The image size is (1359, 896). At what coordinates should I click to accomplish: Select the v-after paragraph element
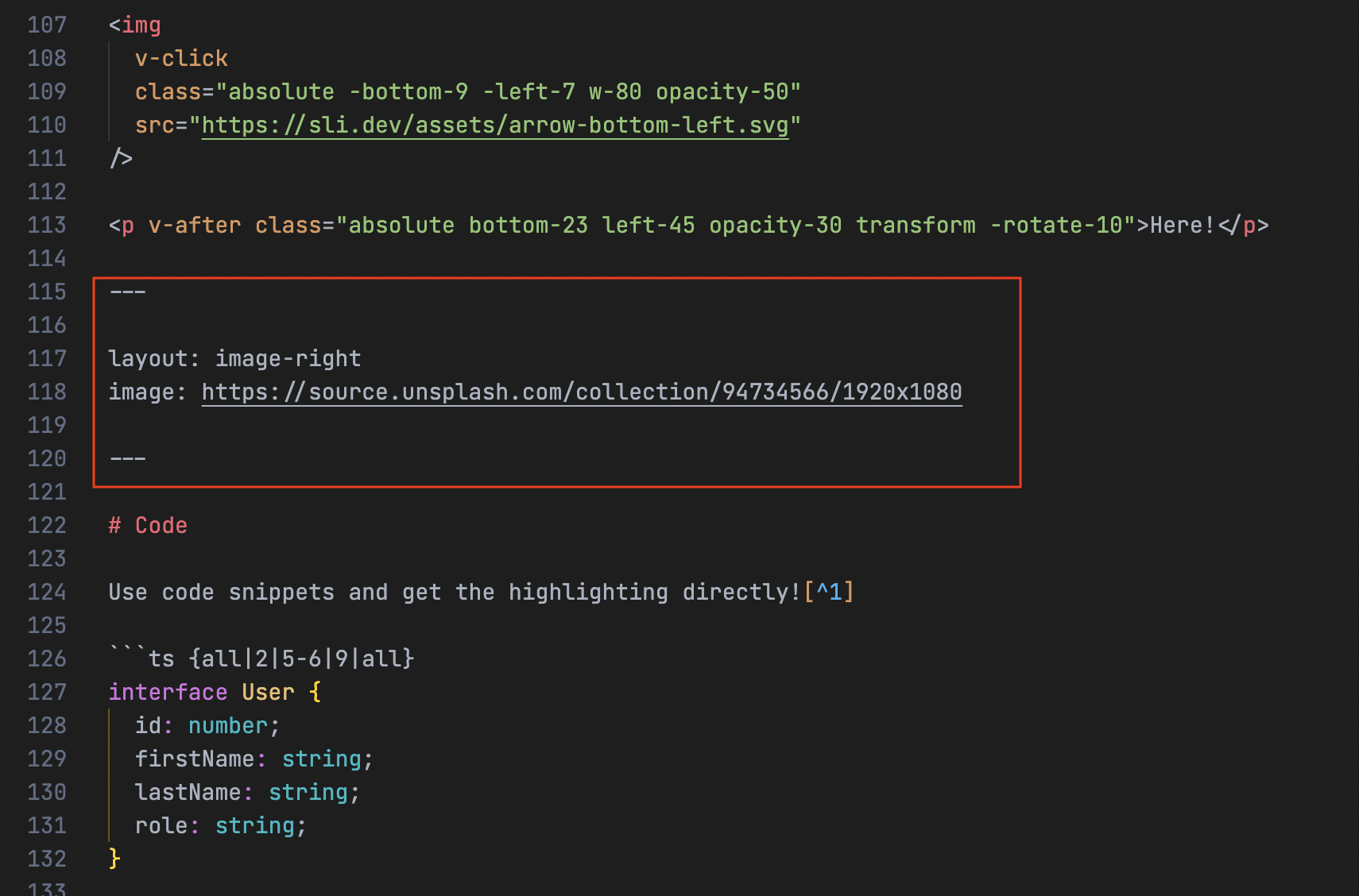(x=193, y=225)
